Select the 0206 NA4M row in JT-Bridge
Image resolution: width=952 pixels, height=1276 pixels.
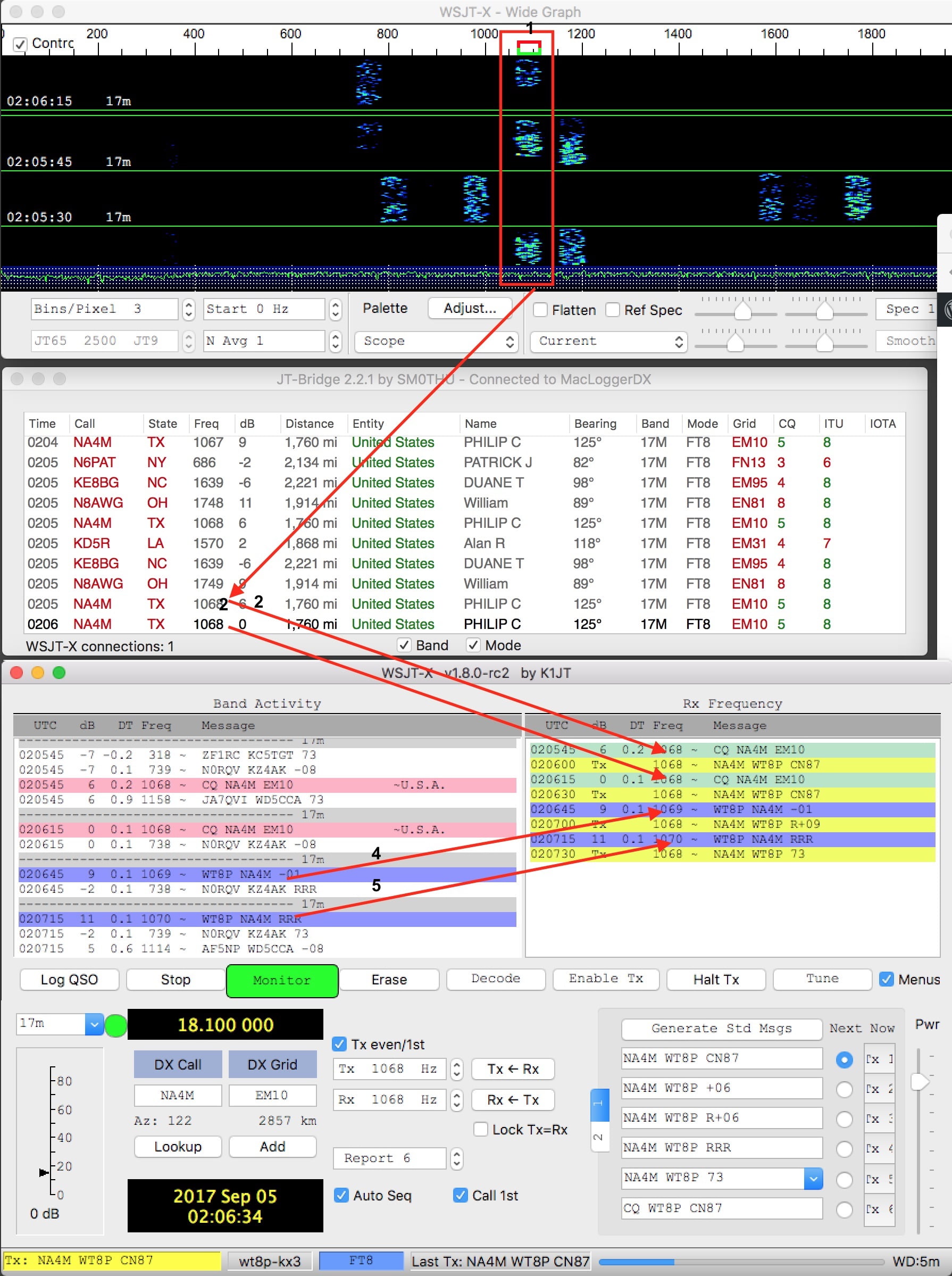(x=464, y=624)
